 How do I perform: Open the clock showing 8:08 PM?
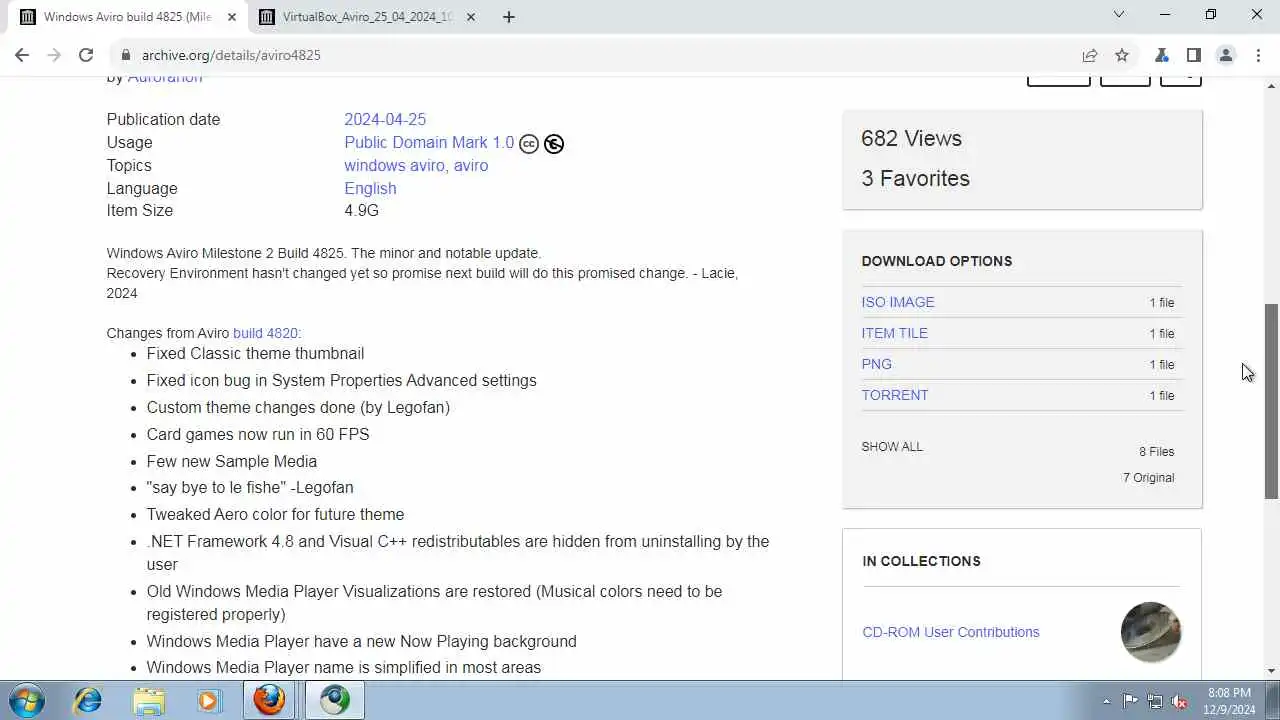pyautogui.click(x=1230, y=701)
